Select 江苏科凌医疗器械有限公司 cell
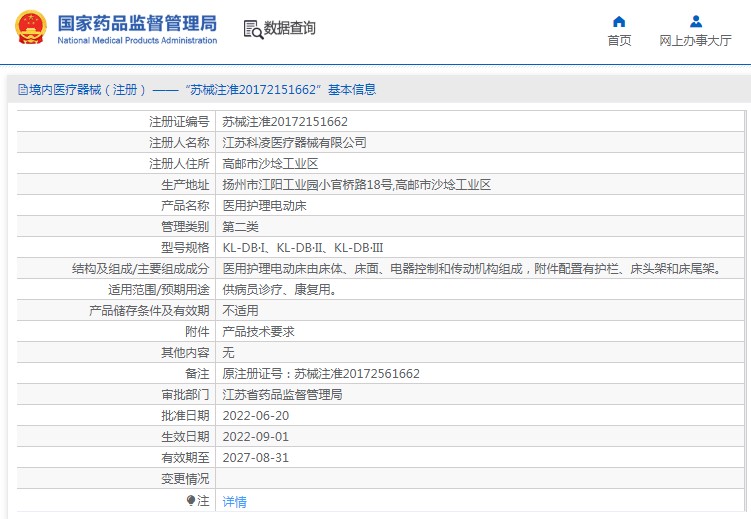751x519 pixels. pos(295,143)
